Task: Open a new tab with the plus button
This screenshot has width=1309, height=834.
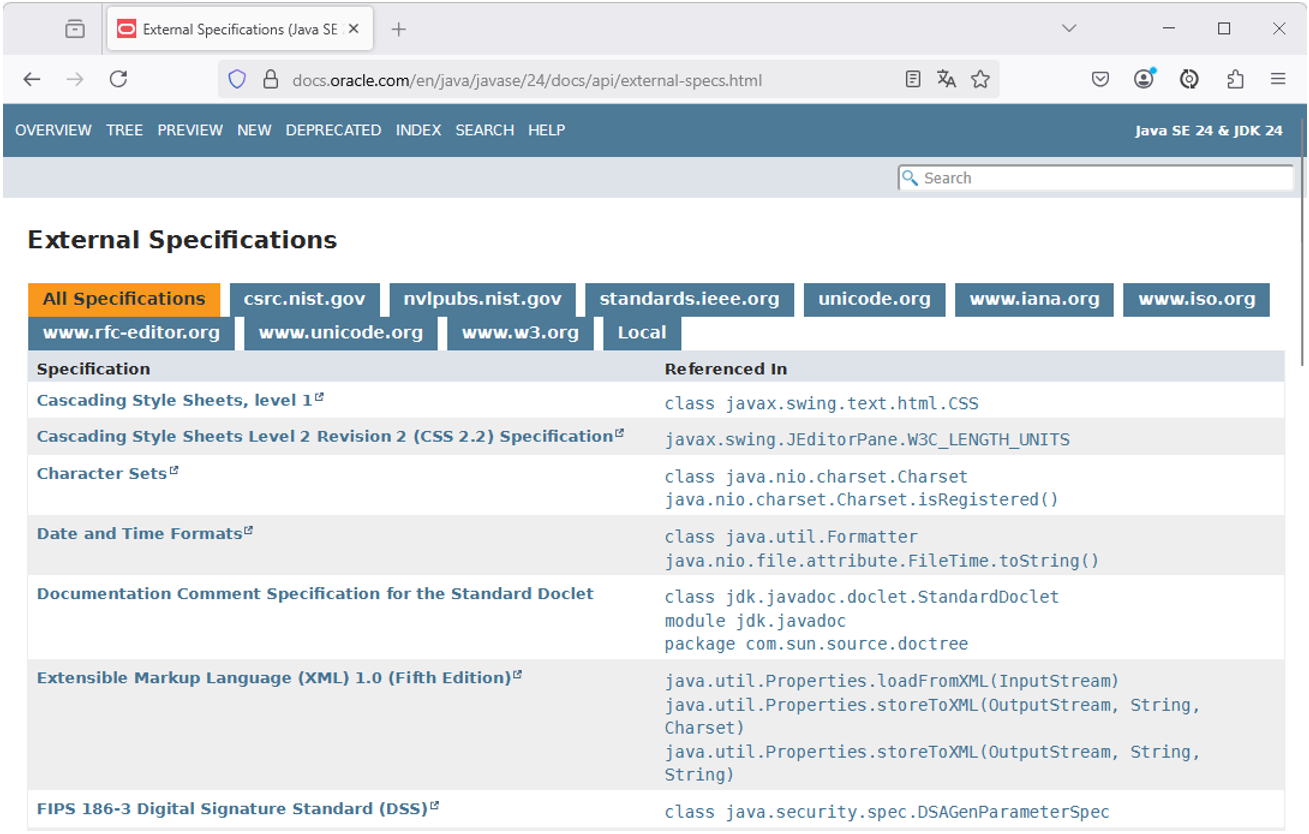Action: [x=399, y=29]
